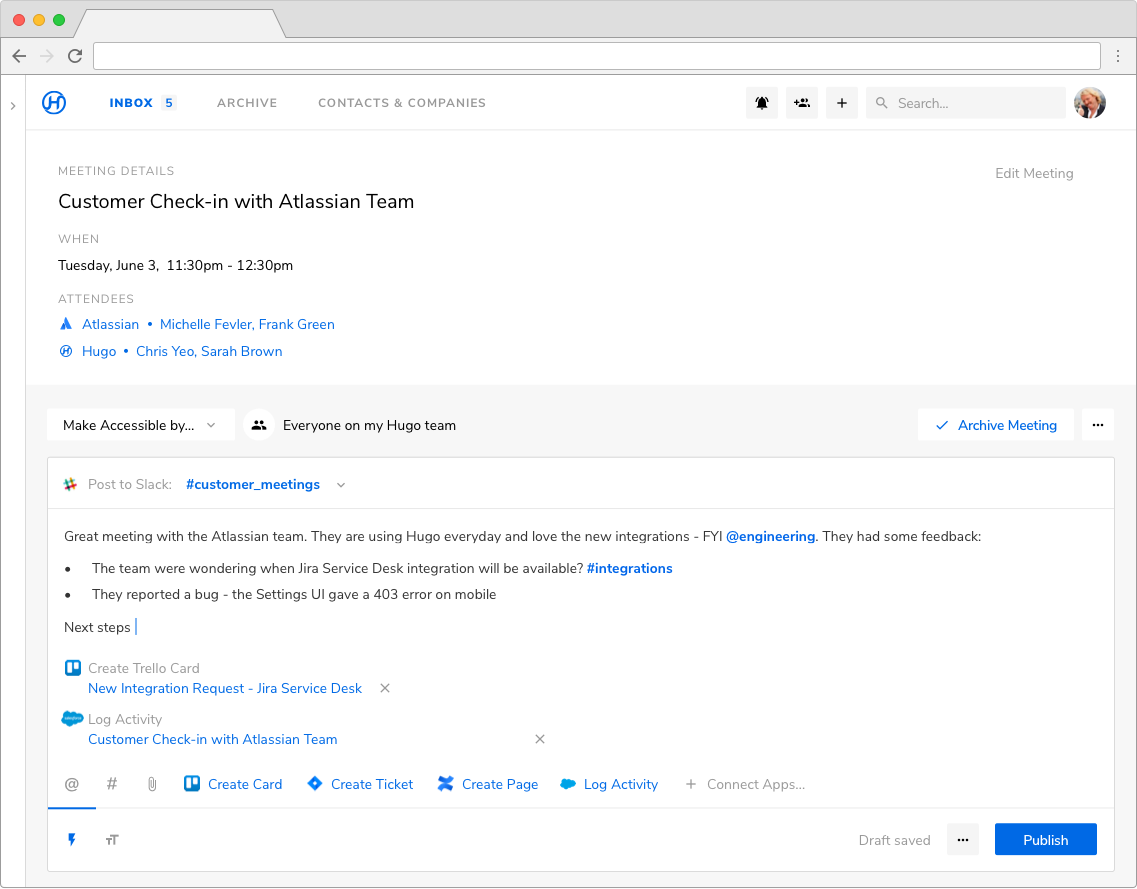
Task: Click the Archive Meeting button
Action: point(996,425)
